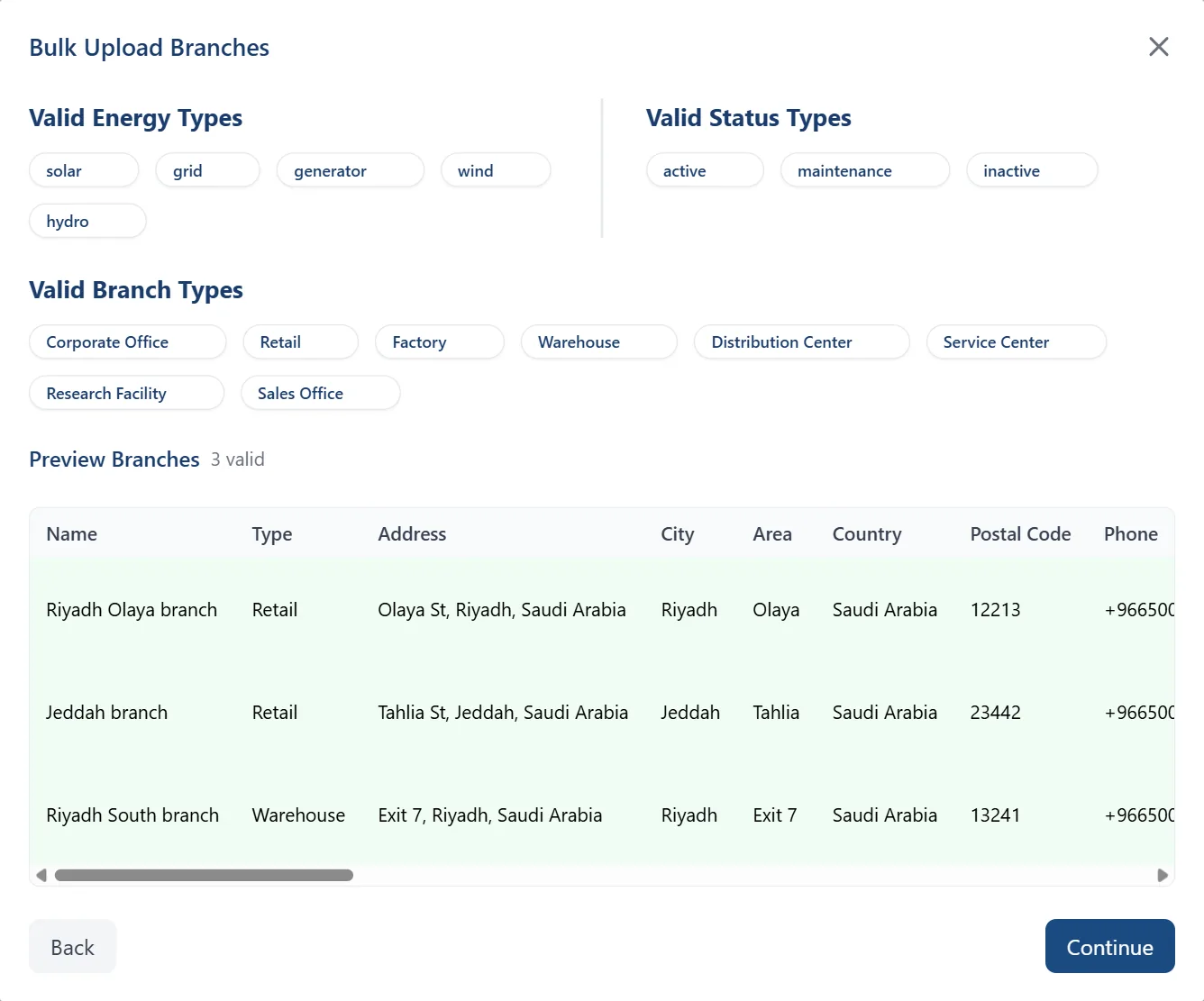Click the Postal Code column header
This screenshot has width=1204, height=1001.
click(x=1020, y=533)
